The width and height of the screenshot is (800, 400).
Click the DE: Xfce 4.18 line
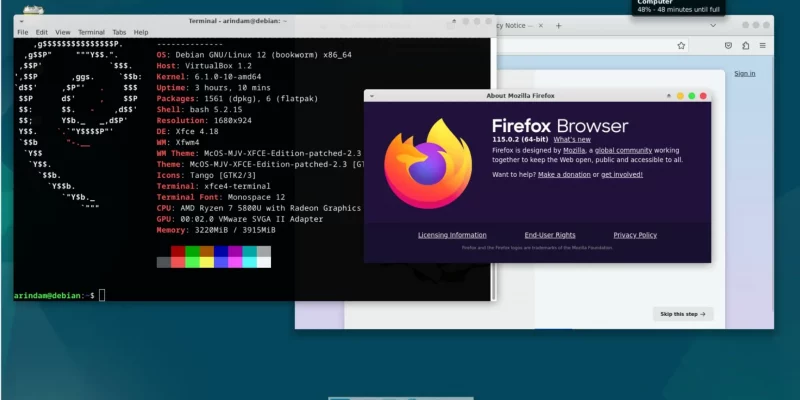click(187, 132)
